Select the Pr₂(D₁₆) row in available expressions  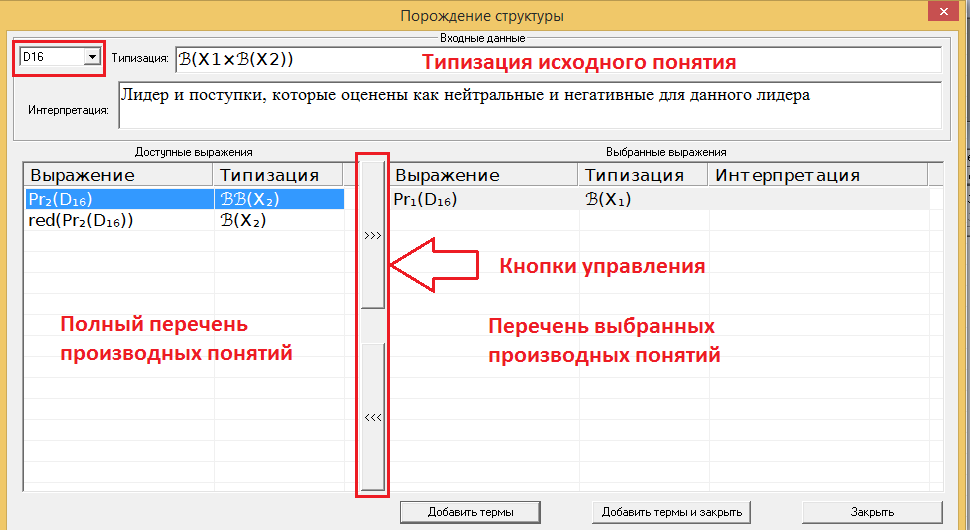pos(184,199)
